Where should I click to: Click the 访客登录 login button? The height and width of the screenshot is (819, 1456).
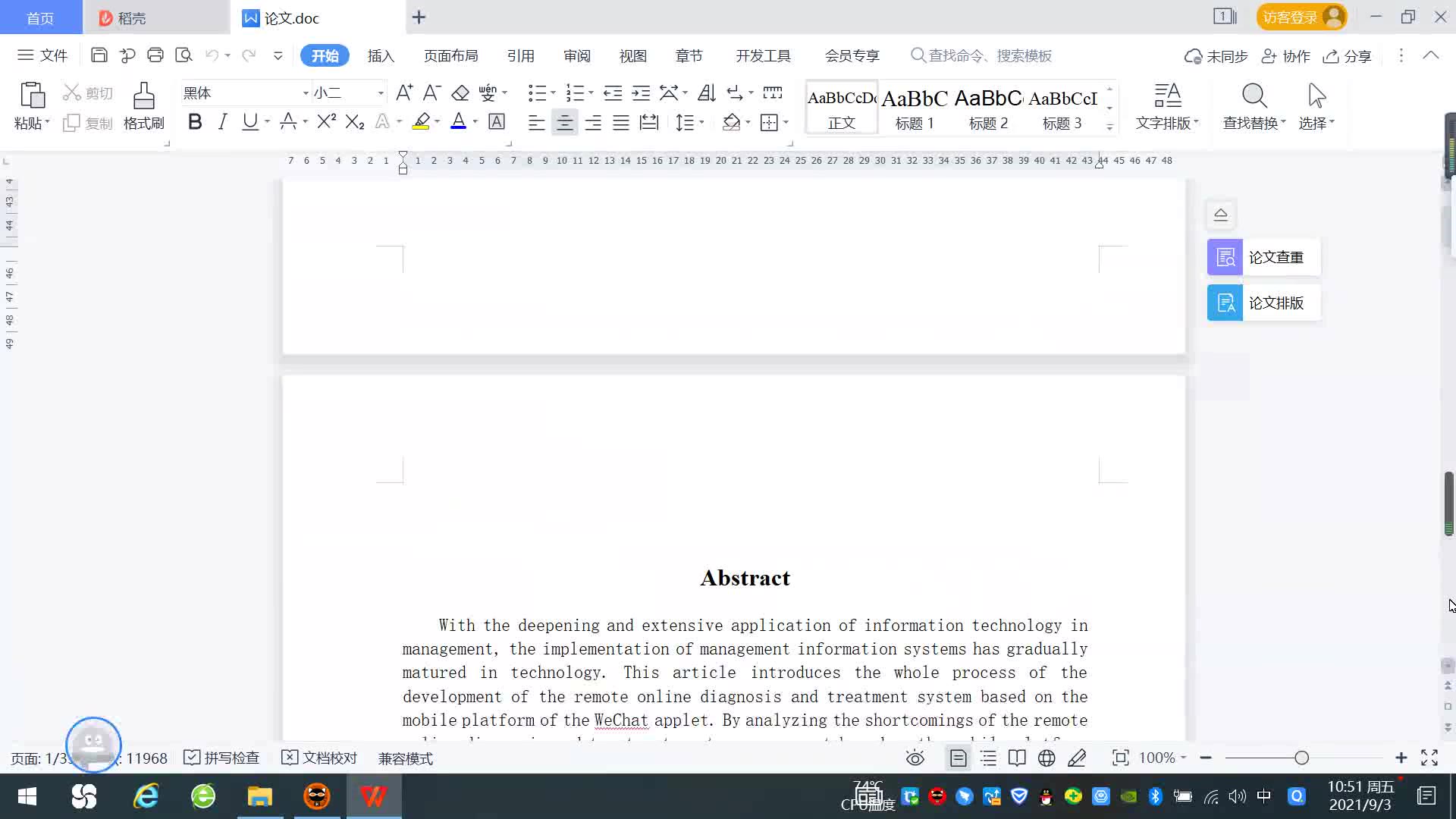[x=1301, y=17]
